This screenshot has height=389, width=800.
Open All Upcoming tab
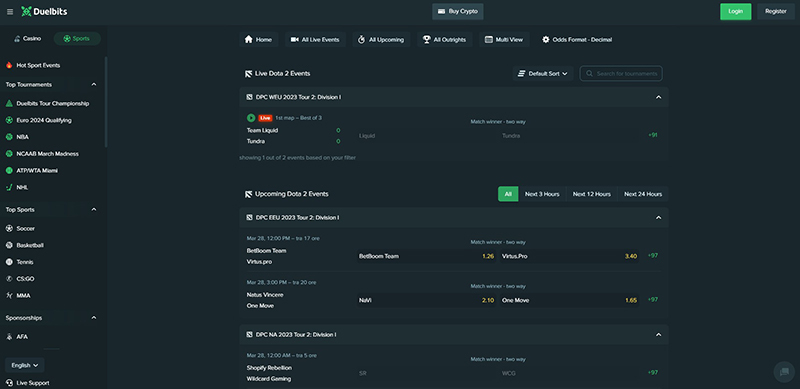[x=381, y=40]
